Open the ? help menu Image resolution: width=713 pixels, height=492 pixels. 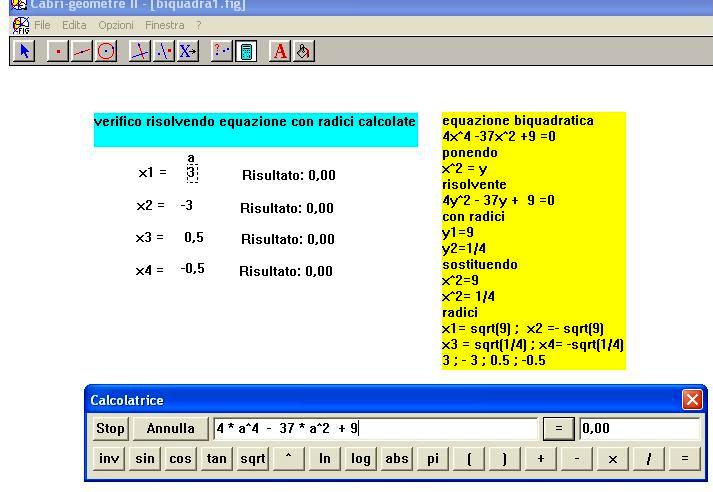click(x=199, y=25)
